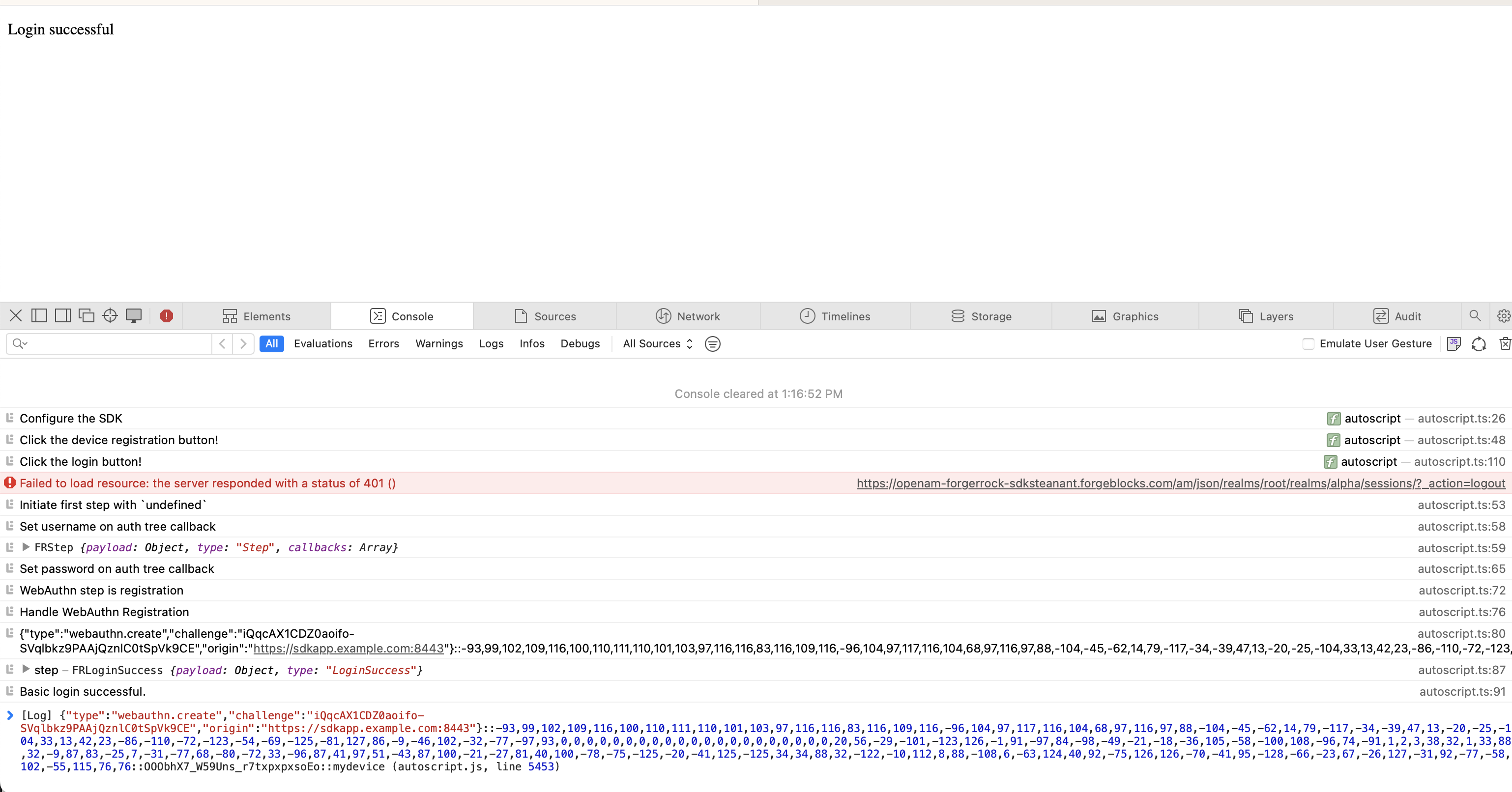The image size is (1512, 792).
Task: Detach inspector into separate window
Action: pyautogui.click(x=87, y=315)
